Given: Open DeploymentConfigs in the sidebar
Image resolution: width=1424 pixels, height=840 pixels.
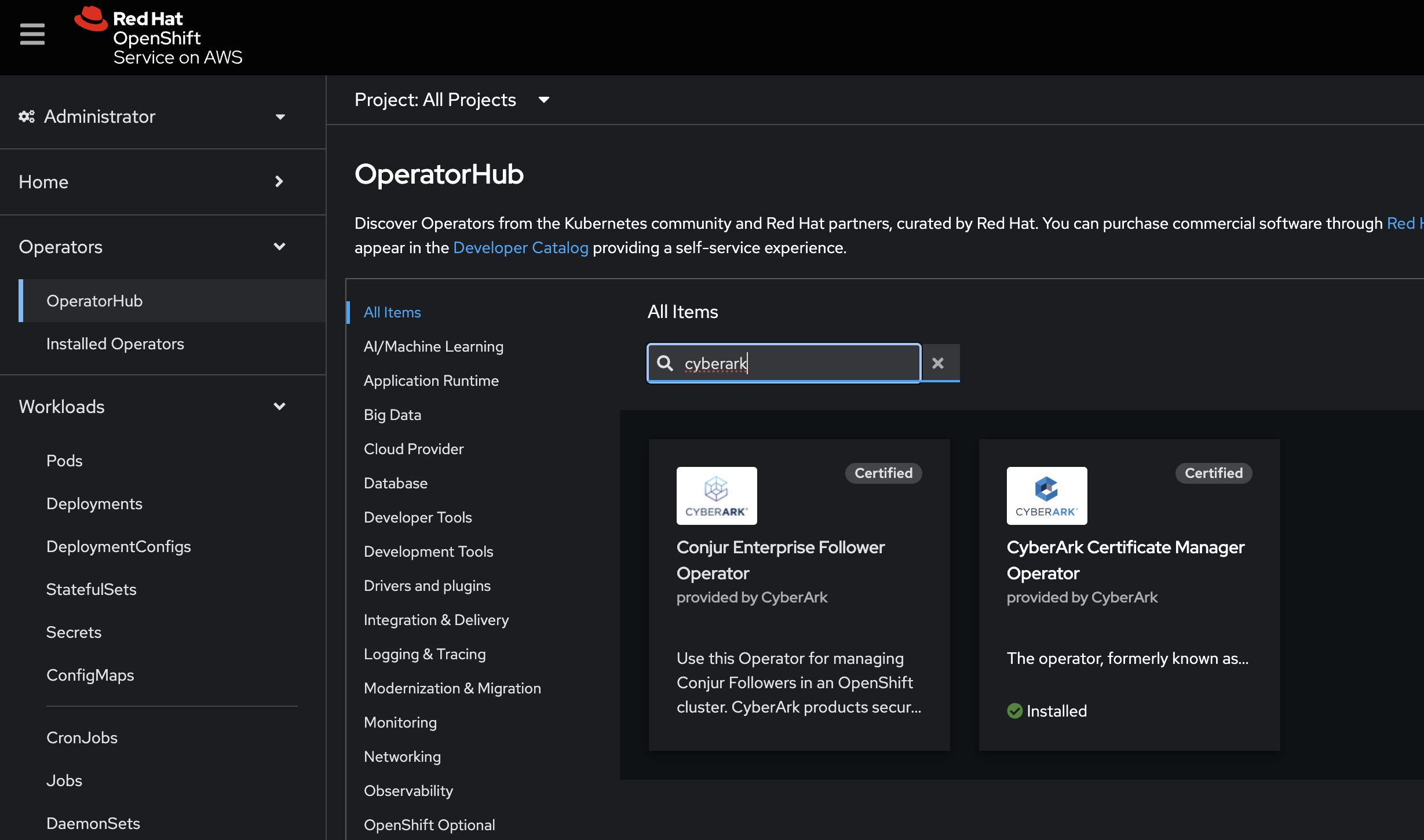Looking at the screenshot, I should click(x=119, y=546).
